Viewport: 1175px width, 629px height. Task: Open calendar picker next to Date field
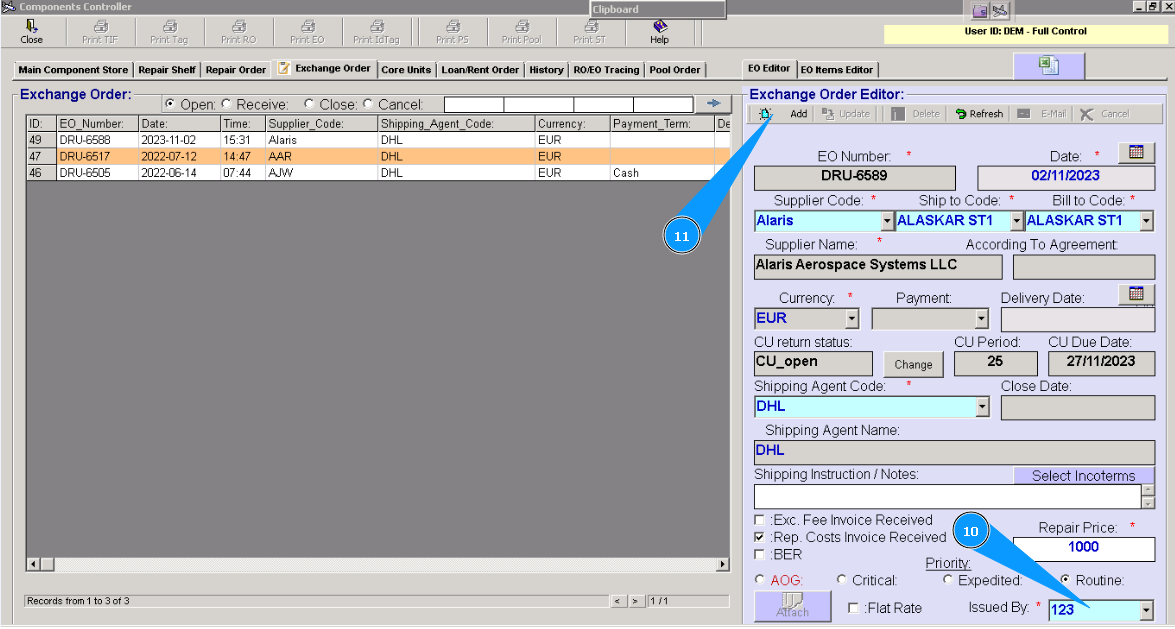tap(1136, 152)
